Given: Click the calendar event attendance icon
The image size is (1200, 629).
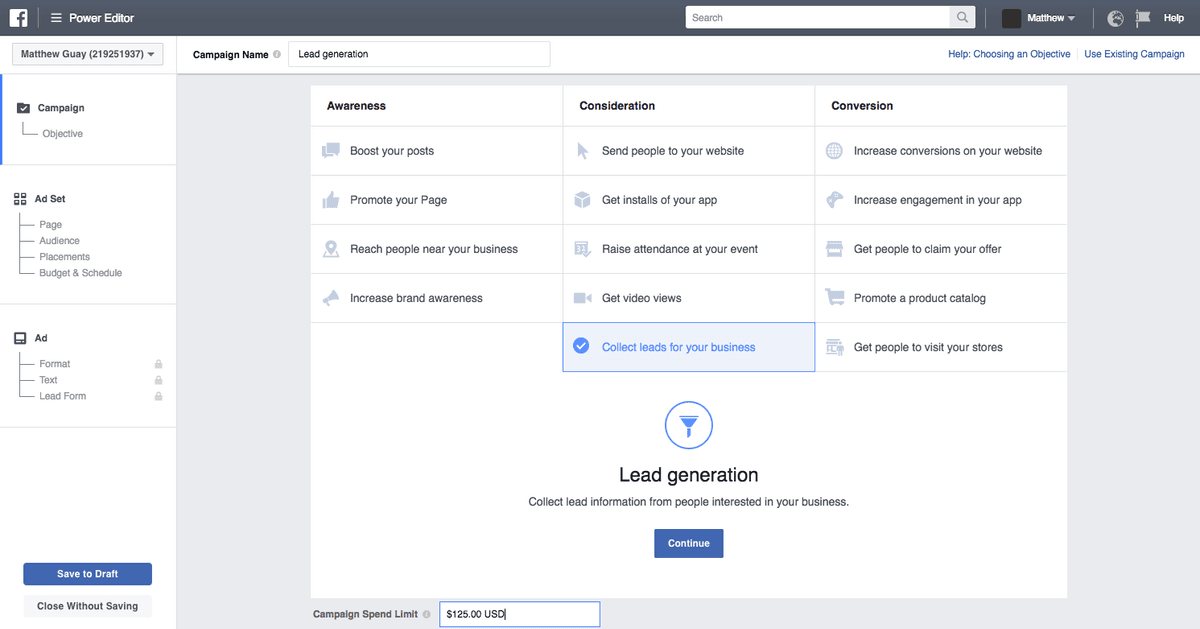Looking at the screenshot, I should pyautogui.click(x=583, y=249).
